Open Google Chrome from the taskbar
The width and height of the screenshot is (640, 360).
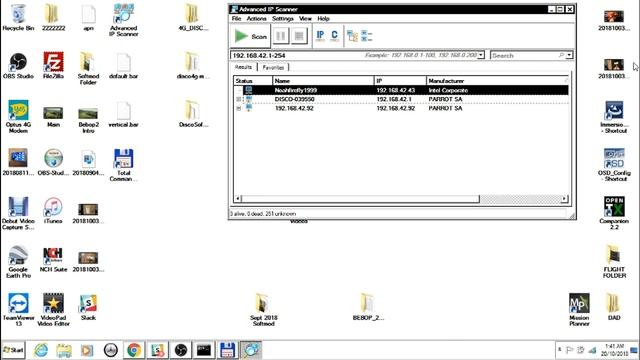(x=134, y=350)
